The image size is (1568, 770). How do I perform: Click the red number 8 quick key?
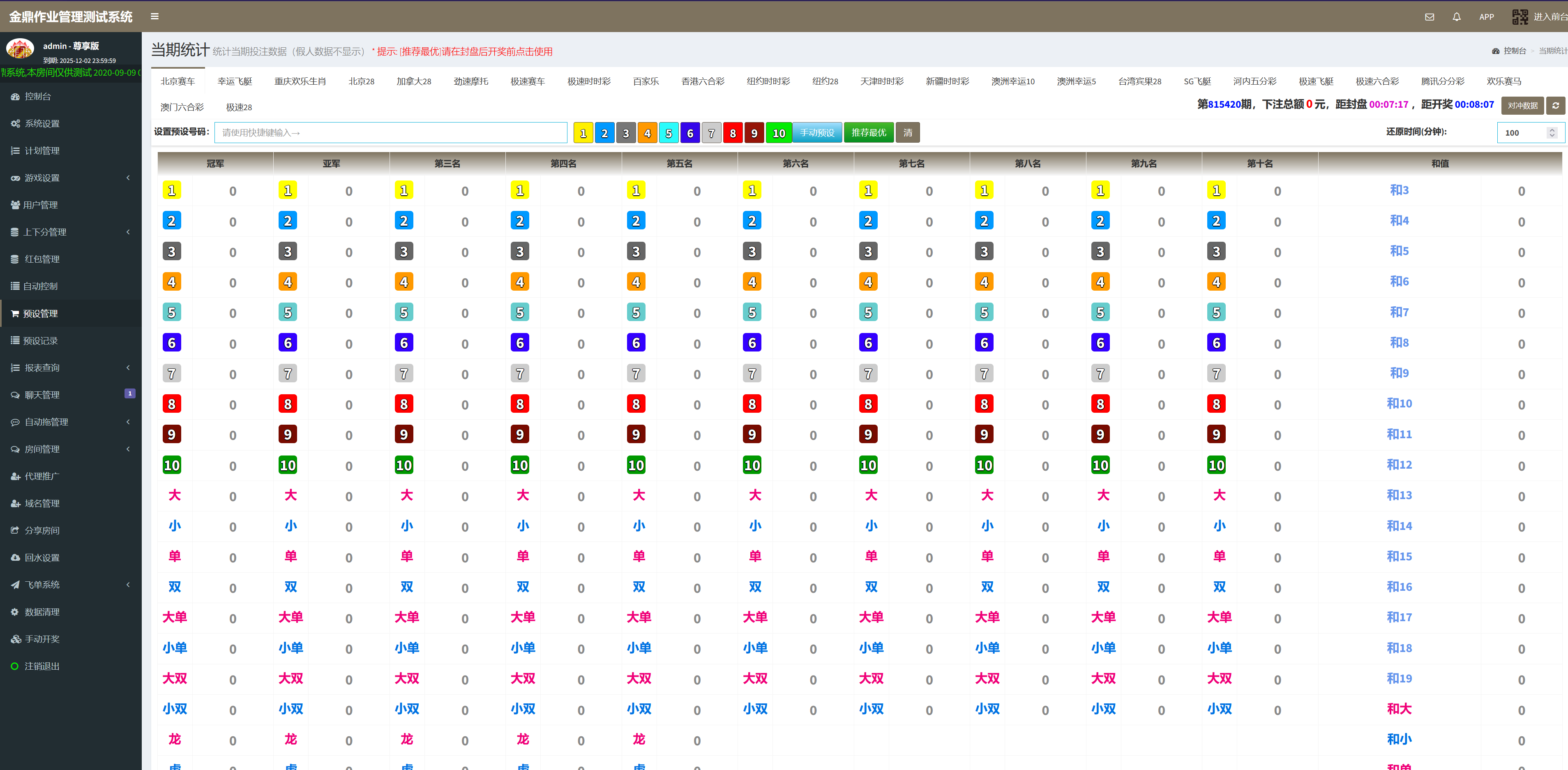click(733, 133)
